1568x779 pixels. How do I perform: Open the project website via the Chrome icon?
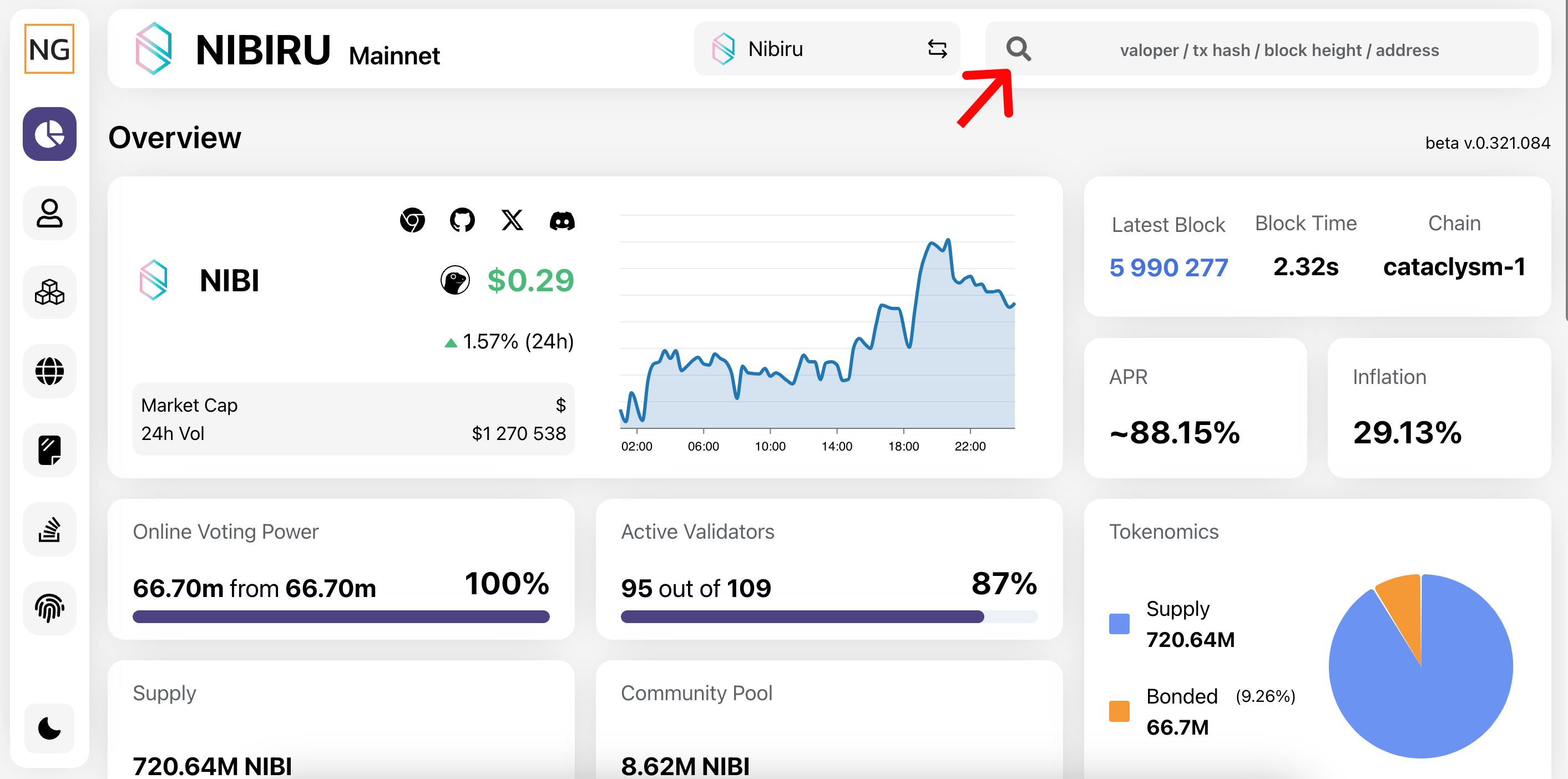click(412, 220)
